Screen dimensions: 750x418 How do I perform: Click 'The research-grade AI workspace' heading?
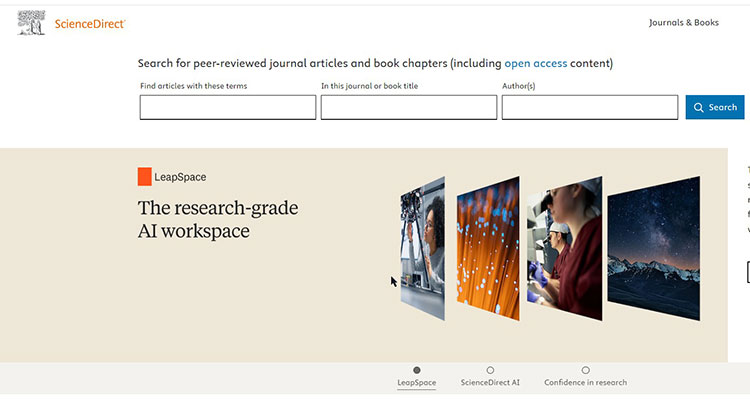coord(218,219)
